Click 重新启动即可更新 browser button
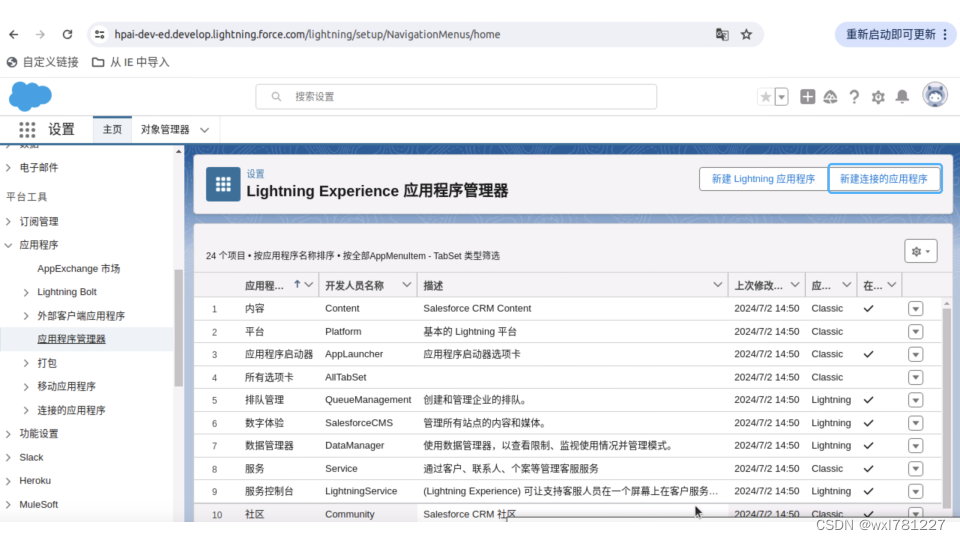This screenshot has height=540, width=960. click(890, 34)
